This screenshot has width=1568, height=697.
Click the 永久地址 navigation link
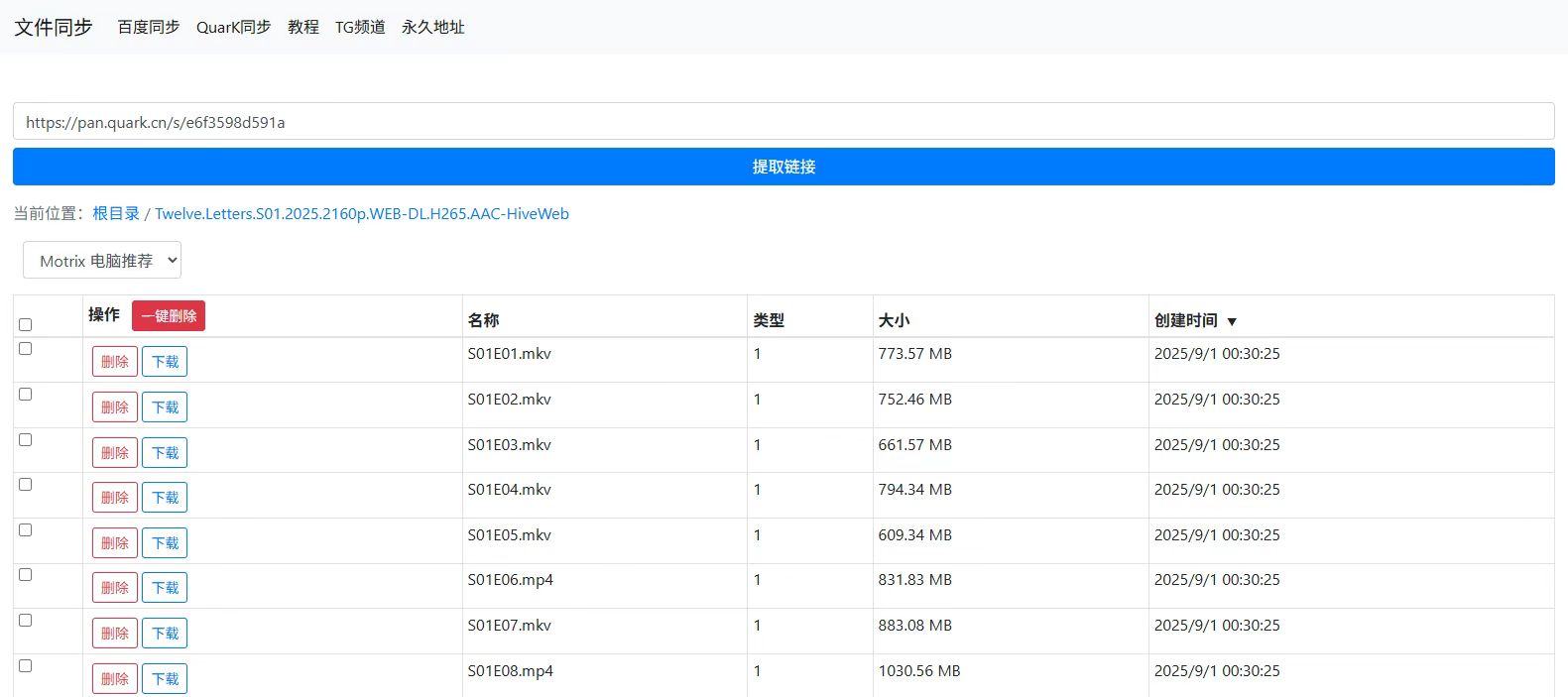(433, 27)
